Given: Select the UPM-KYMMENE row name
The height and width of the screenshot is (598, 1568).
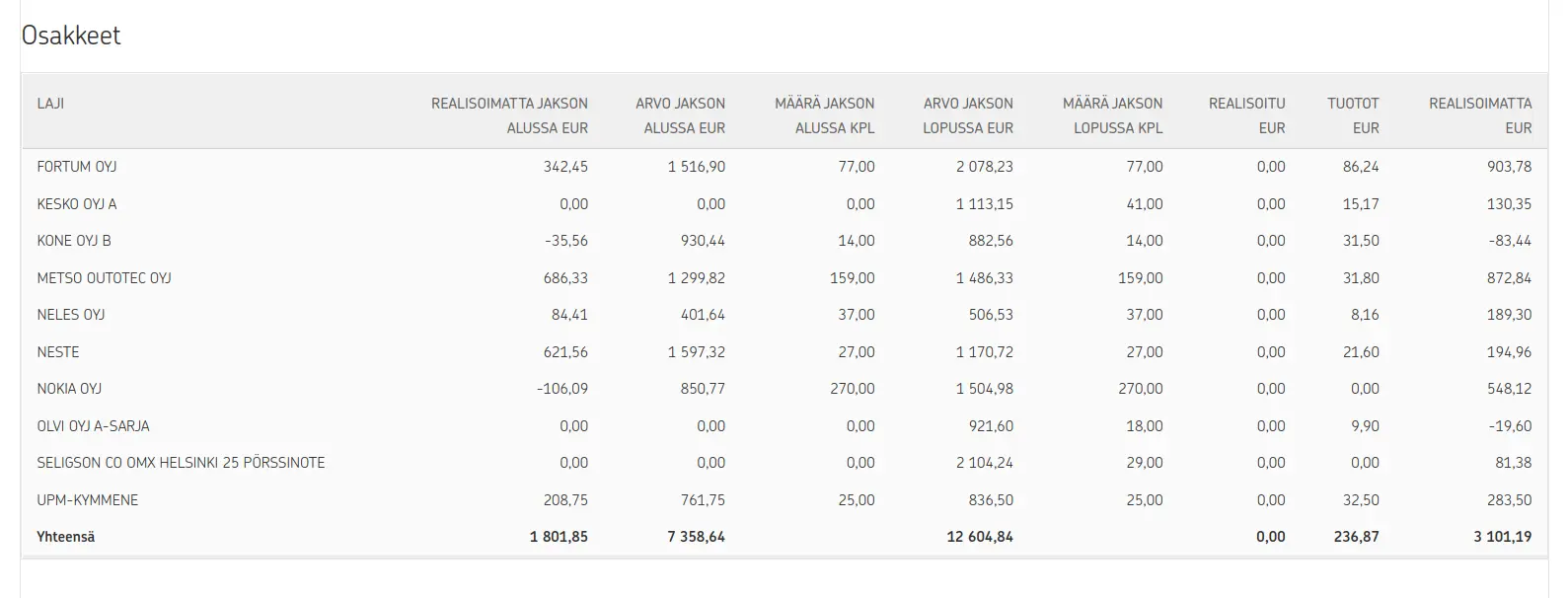Looking at the screenshot, I should coord(88,500).
